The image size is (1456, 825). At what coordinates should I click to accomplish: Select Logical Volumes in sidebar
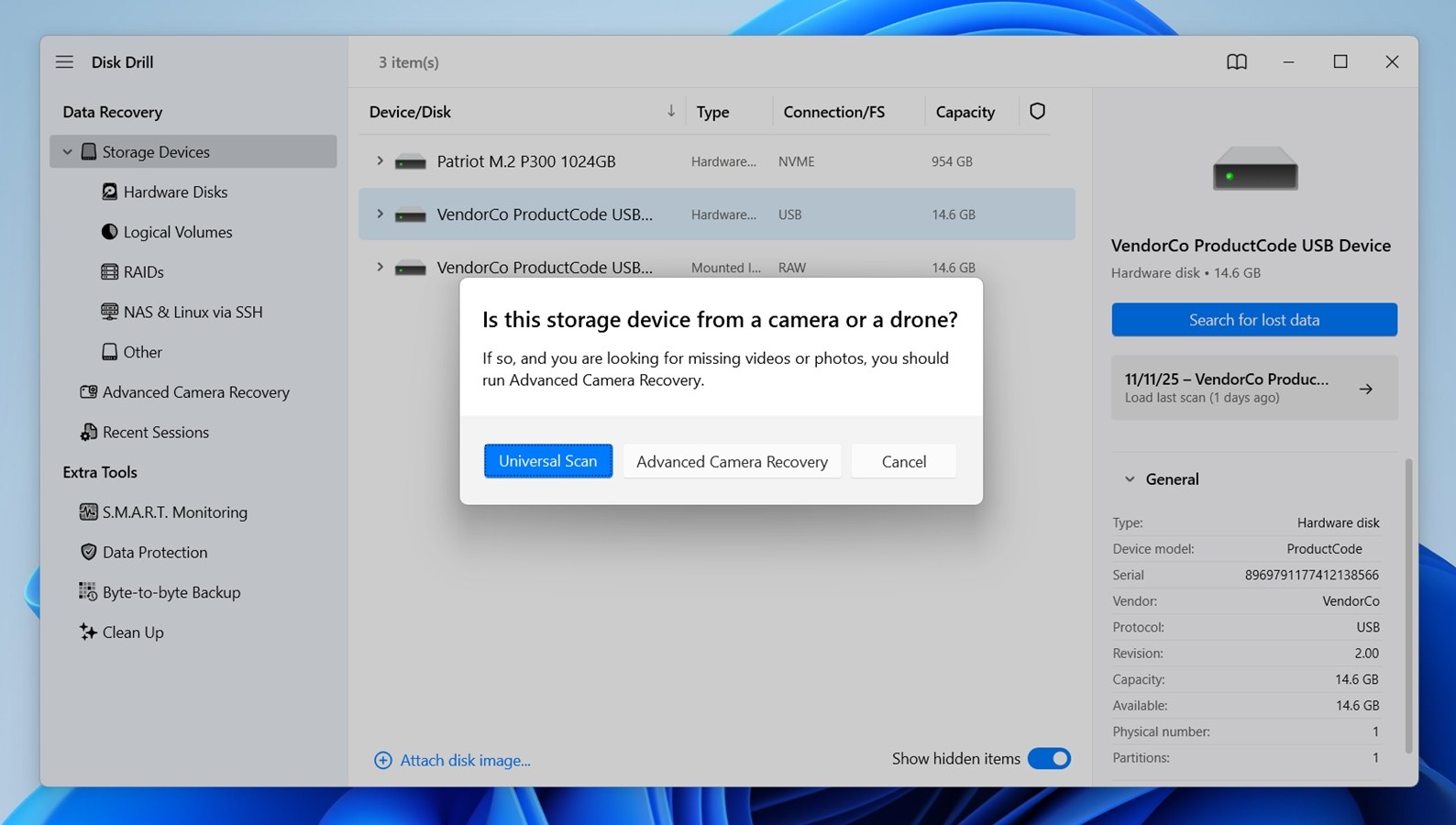click(x=177, y=232)
